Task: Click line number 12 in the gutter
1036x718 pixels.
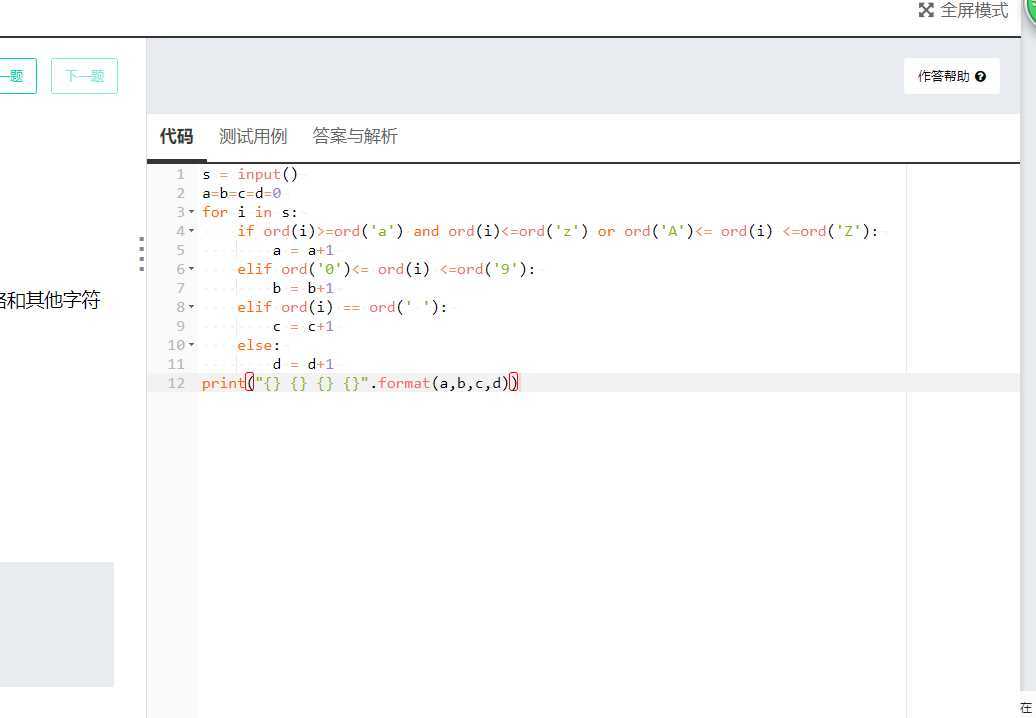Action: coord(176,383)
